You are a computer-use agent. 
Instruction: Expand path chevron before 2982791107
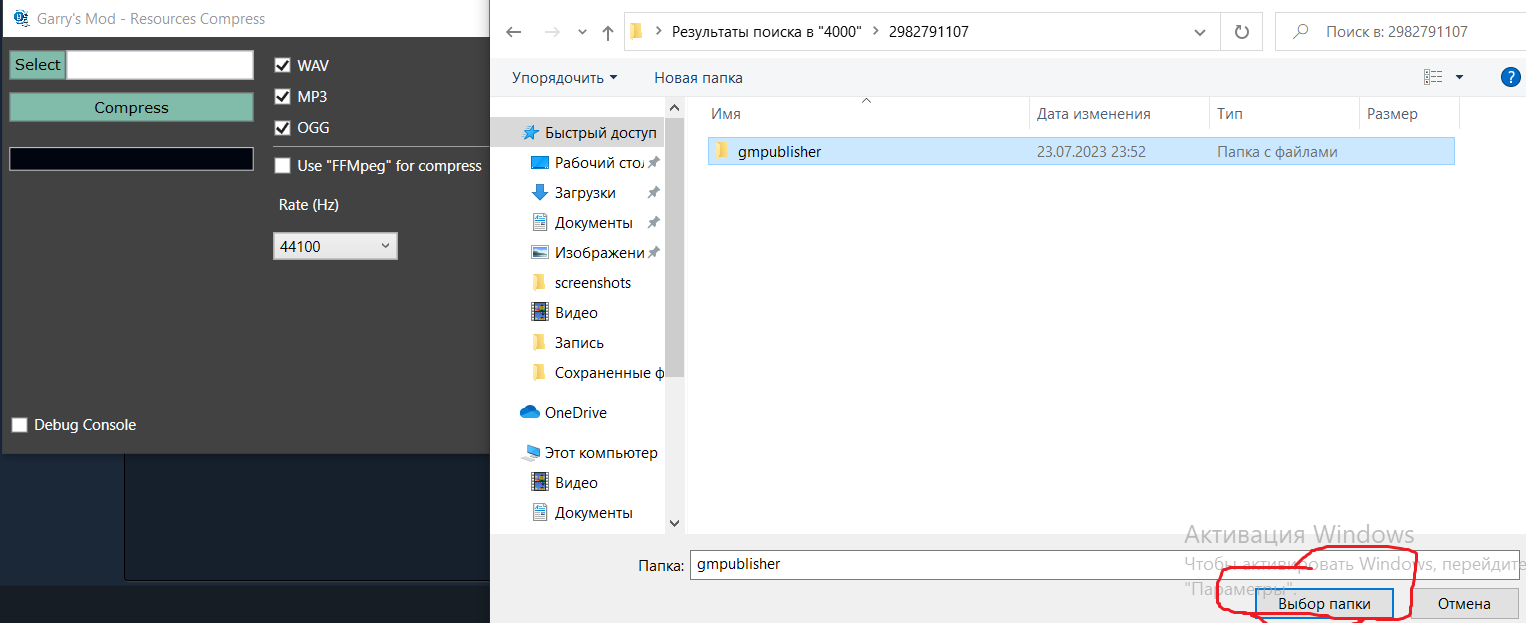coord(878,32)
